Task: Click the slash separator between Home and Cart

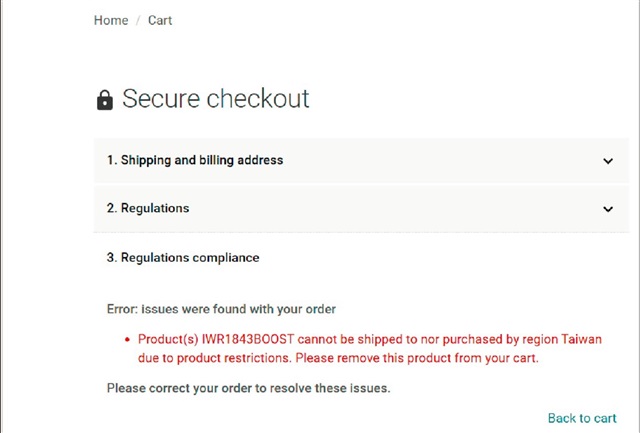Action: point(138,20)
